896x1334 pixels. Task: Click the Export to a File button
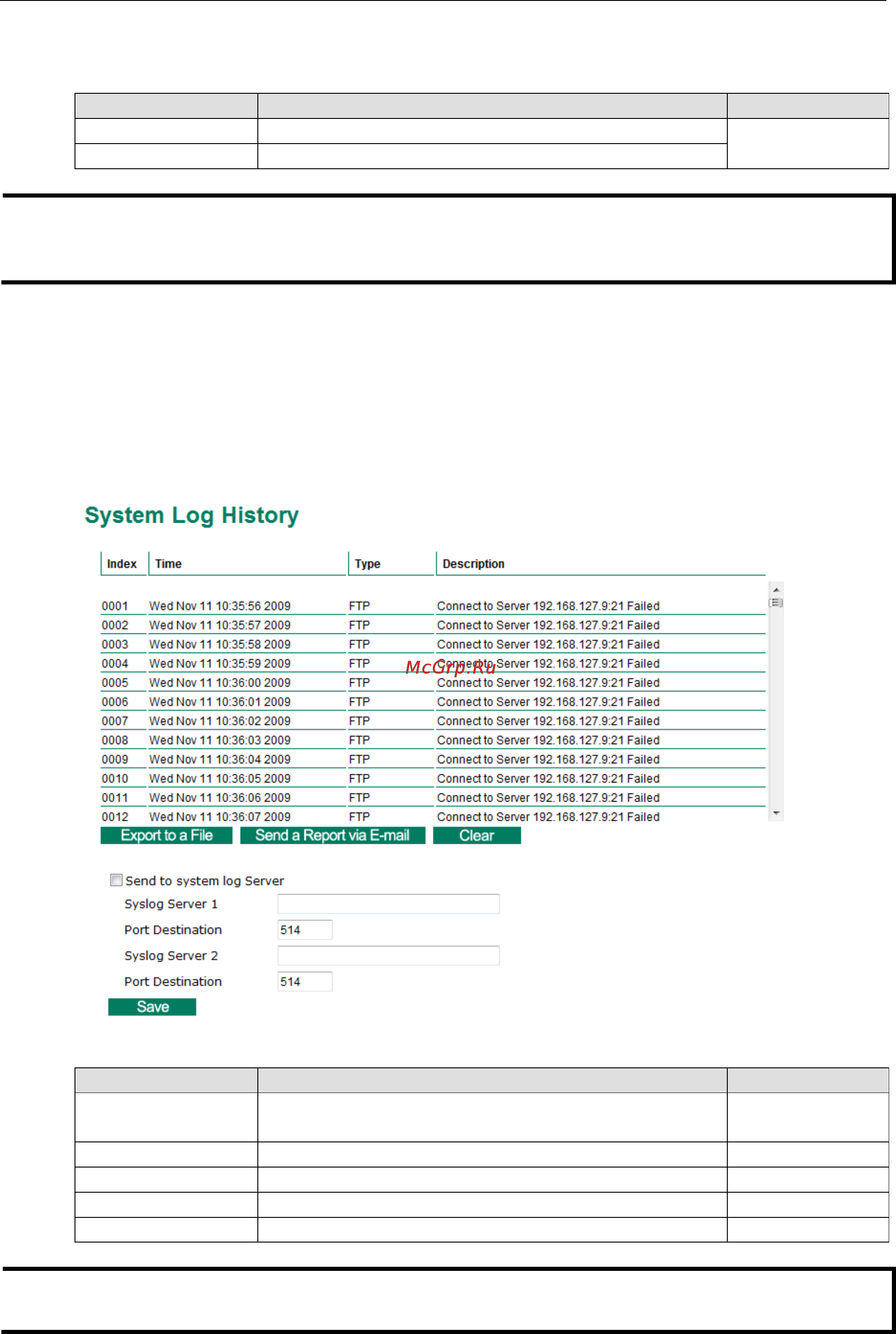pos(166,835)
